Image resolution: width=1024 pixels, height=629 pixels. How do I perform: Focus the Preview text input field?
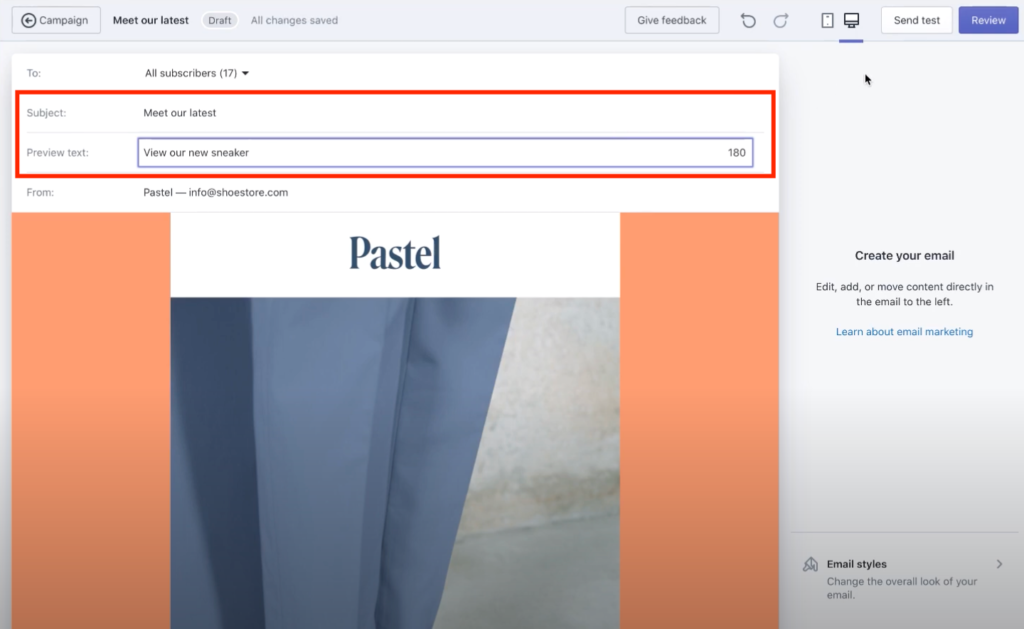coord(445,152)
